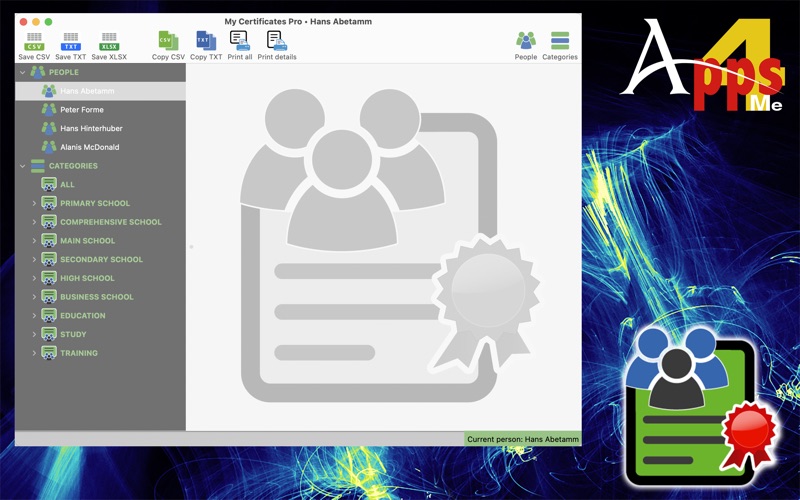Viewport: 800px width, 500px height.
Task: Select the Hans Hinterhuber name
Action: point(91,129)
